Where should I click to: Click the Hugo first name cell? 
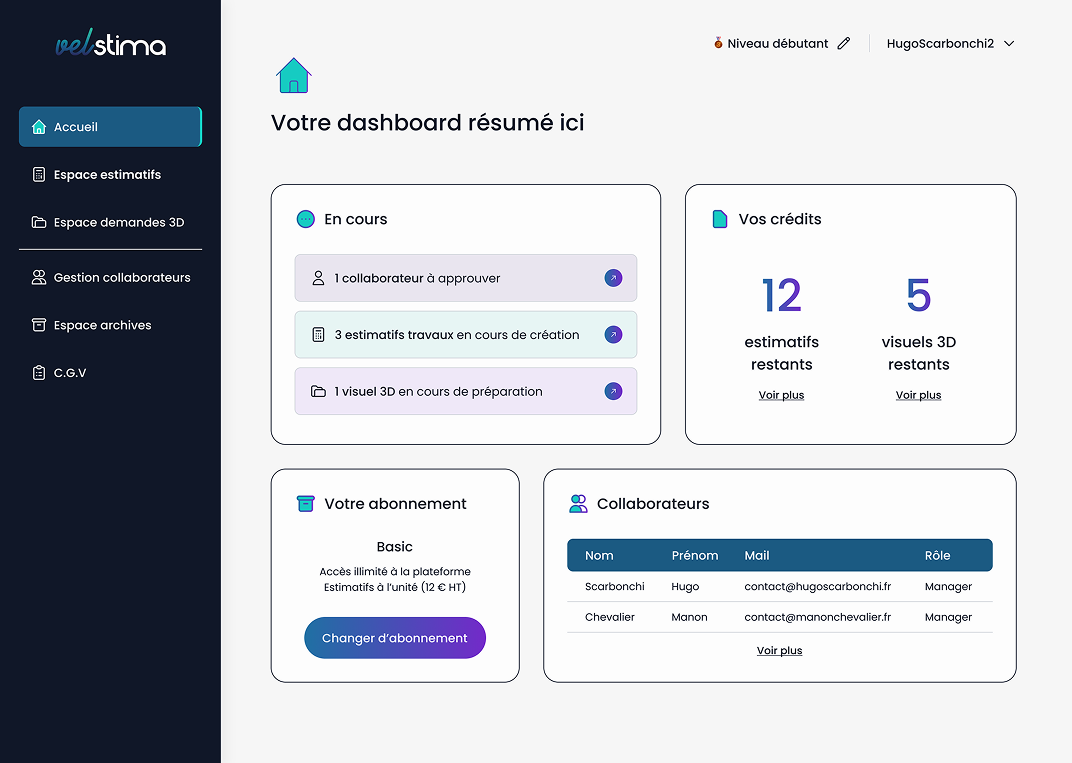tap(685, 587)
